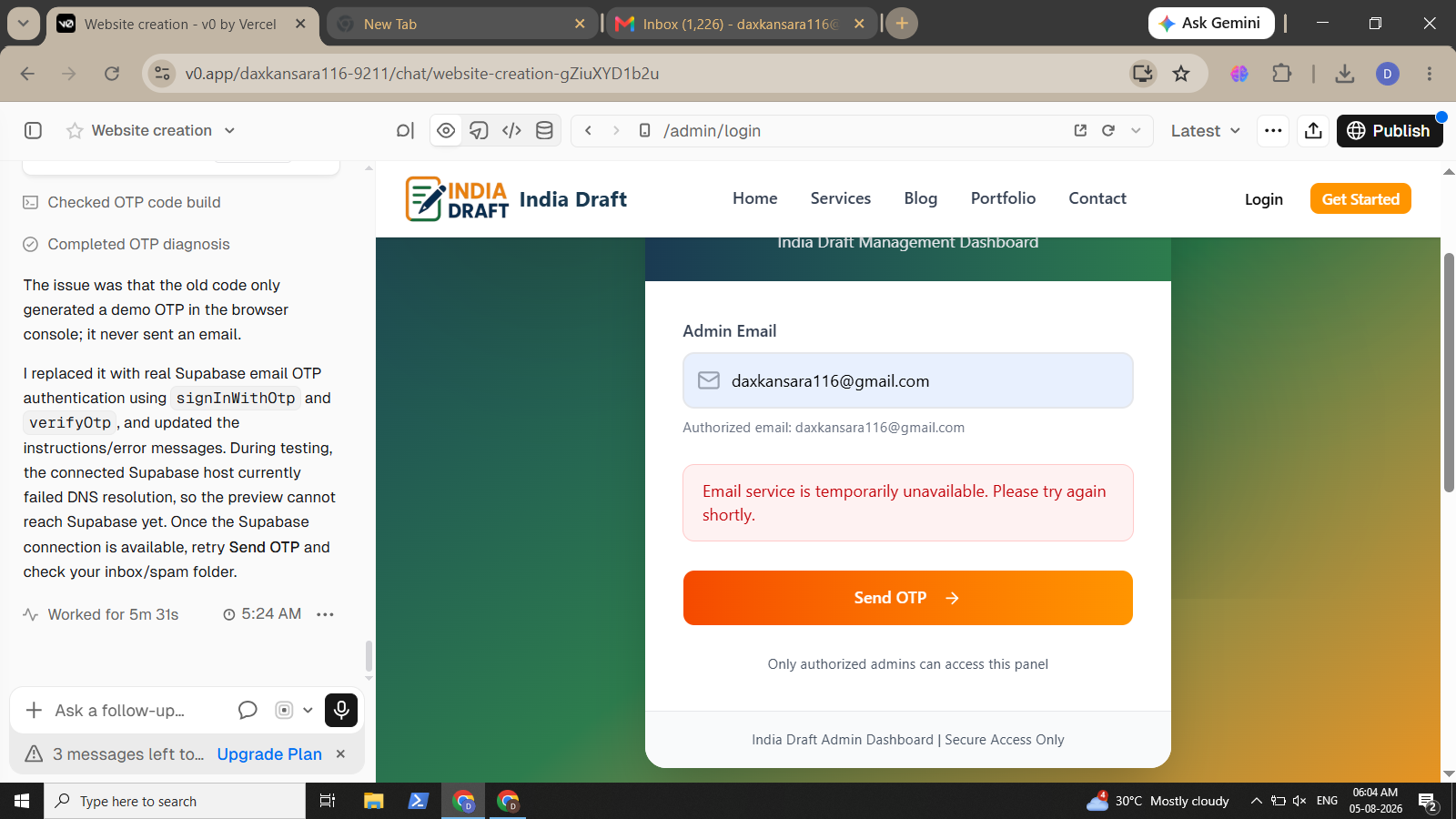
Task: Open the Windows Start menu
Action: coord(22,801)
